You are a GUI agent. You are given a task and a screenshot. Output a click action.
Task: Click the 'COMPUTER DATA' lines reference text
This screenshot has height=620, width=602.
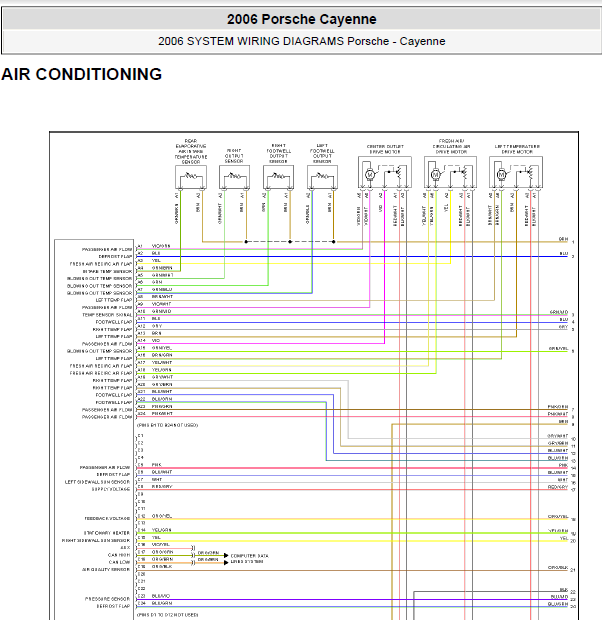point(250,556)
